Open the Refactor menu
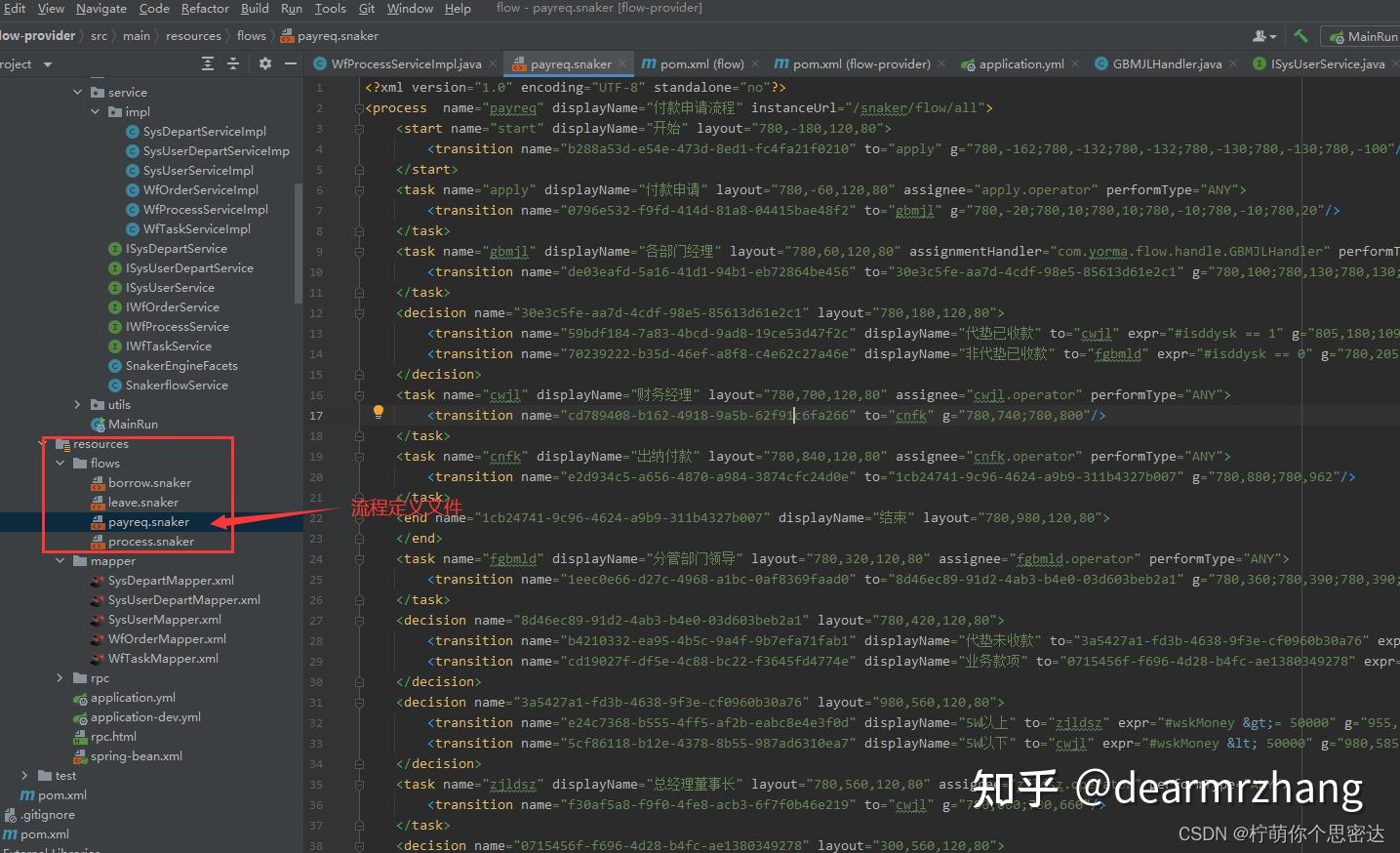 205,8
